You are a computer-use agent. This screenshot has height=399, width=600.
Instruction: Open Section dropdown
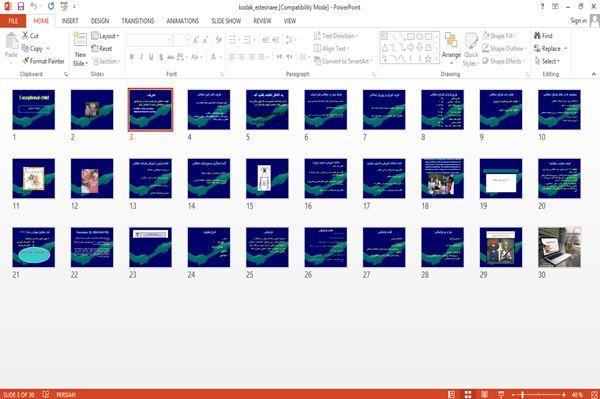tap(106, 61)
